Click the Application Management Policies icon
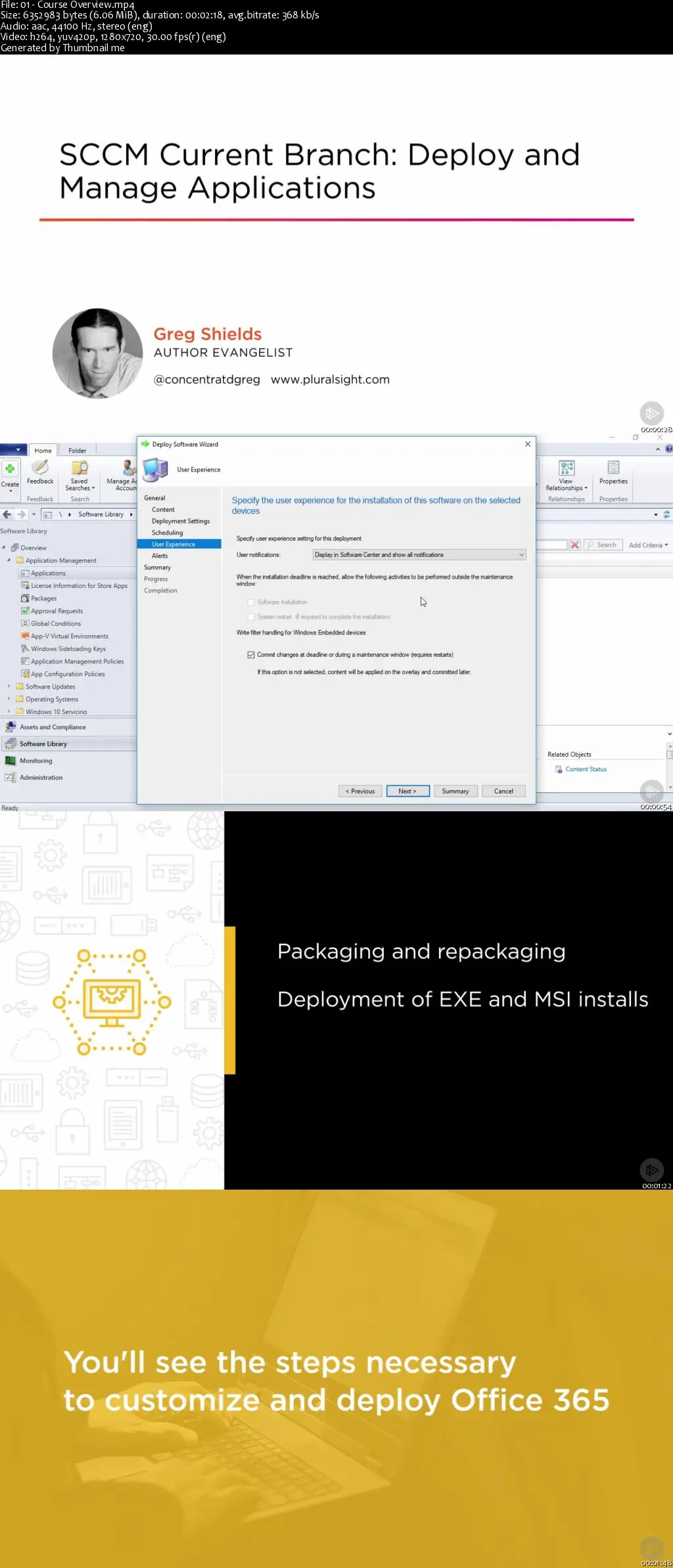The width and height of the screenshot is (673, 1568). (x=25, y=661)
